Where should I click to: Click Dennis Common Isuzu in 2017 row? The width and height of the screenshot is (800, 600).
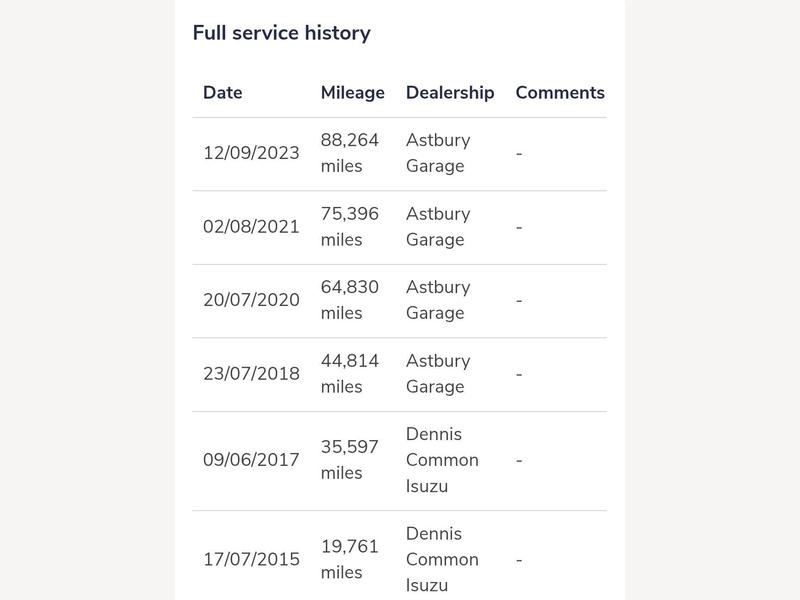coord(442,460)
